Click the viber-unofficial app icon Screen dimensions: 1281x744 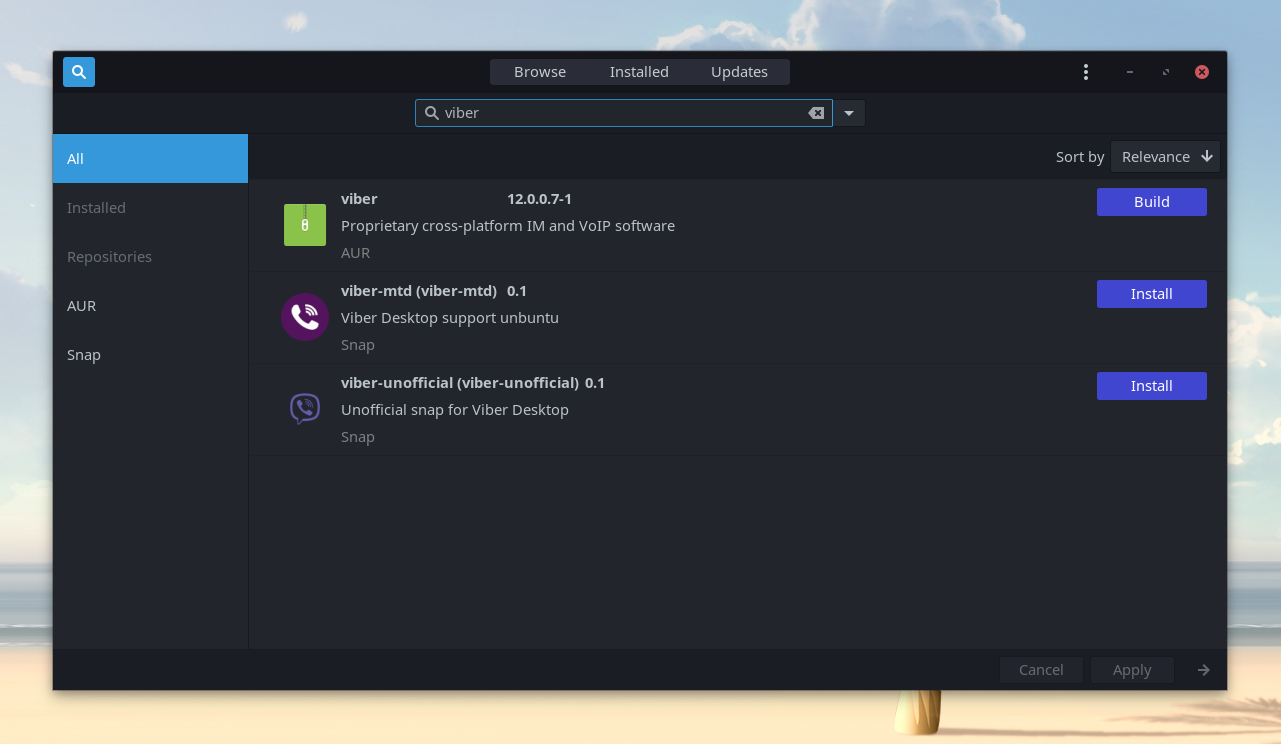[305, 409]
